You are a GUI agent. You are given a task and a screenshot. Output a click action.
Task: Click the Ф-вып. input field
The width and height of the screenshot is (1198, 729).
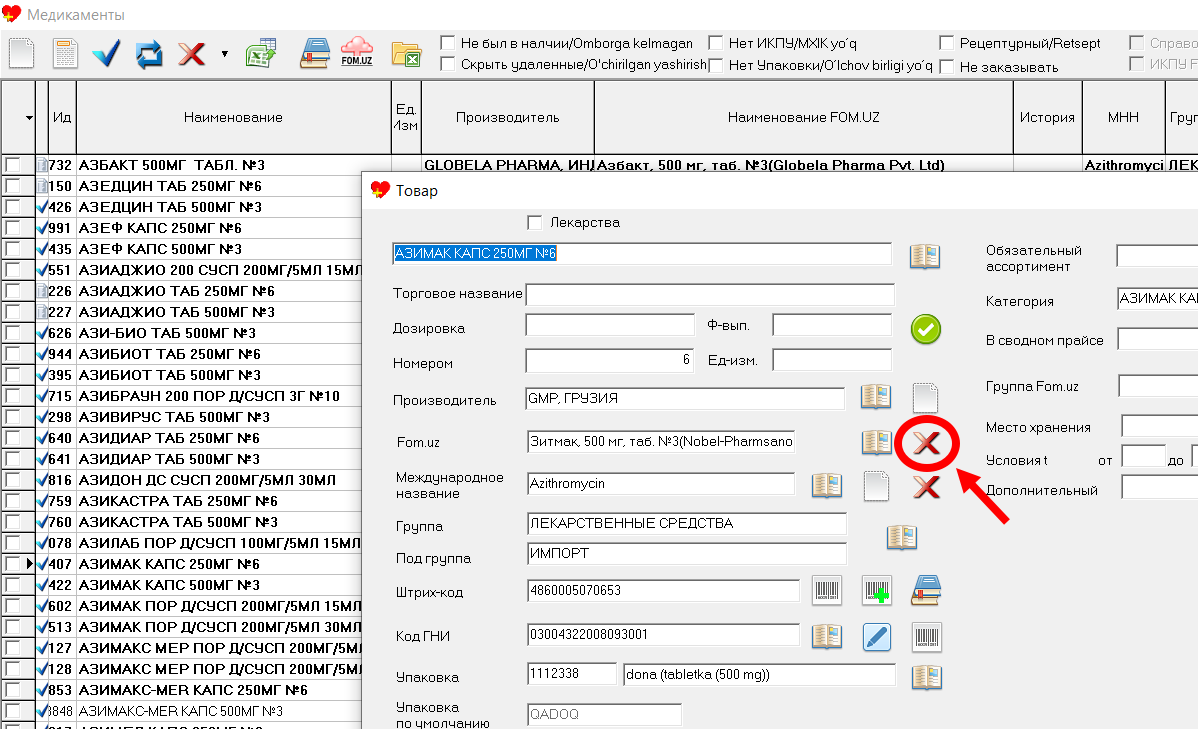(832, 326)
